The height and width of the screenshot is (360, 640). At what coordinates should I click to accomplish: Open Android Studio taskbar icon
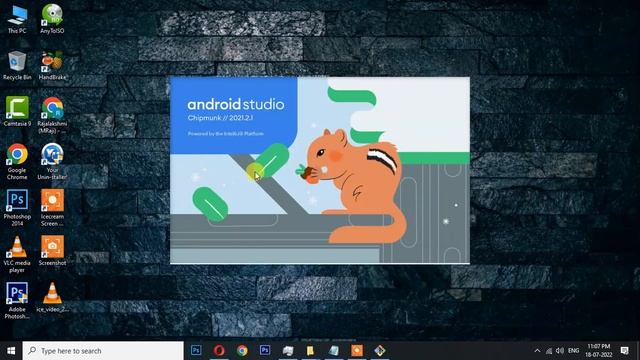coord(380,350)
